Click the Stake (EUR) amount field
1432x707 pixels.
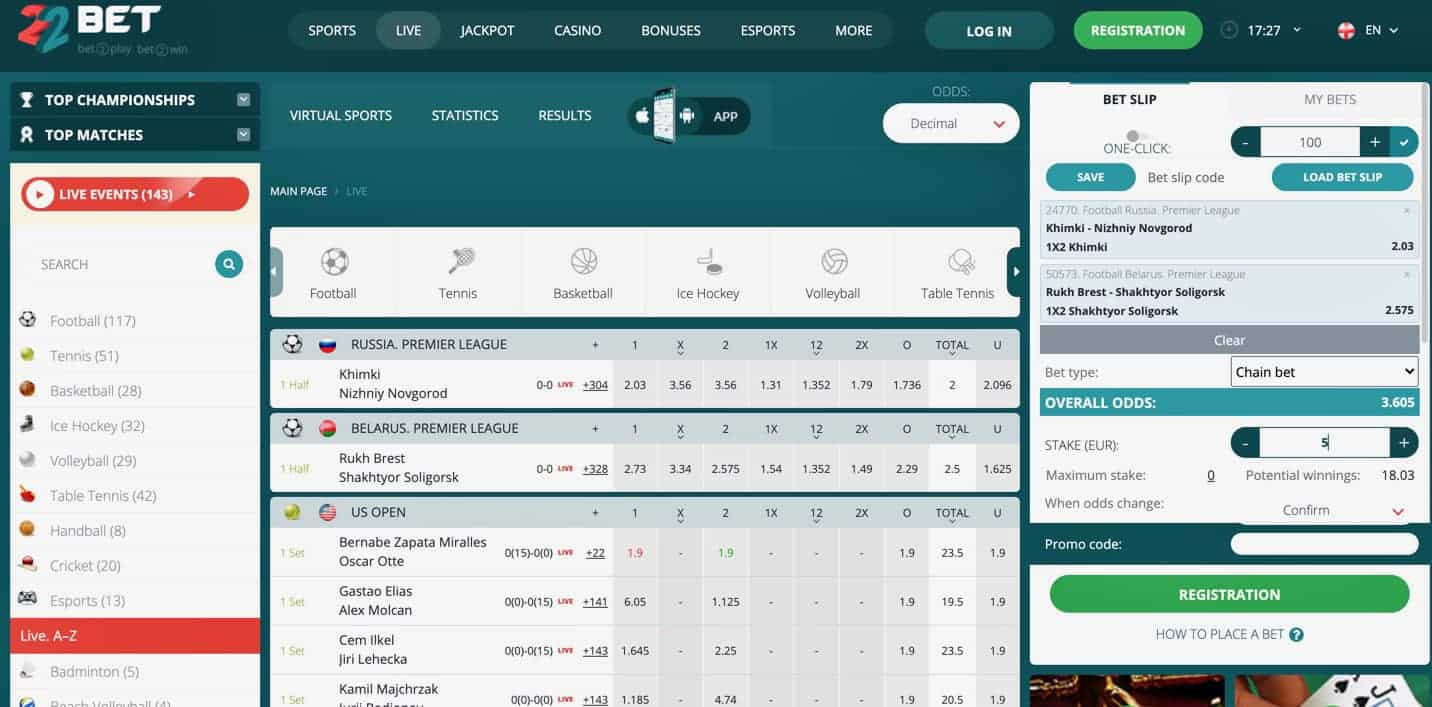click(x=1324, y=443)
